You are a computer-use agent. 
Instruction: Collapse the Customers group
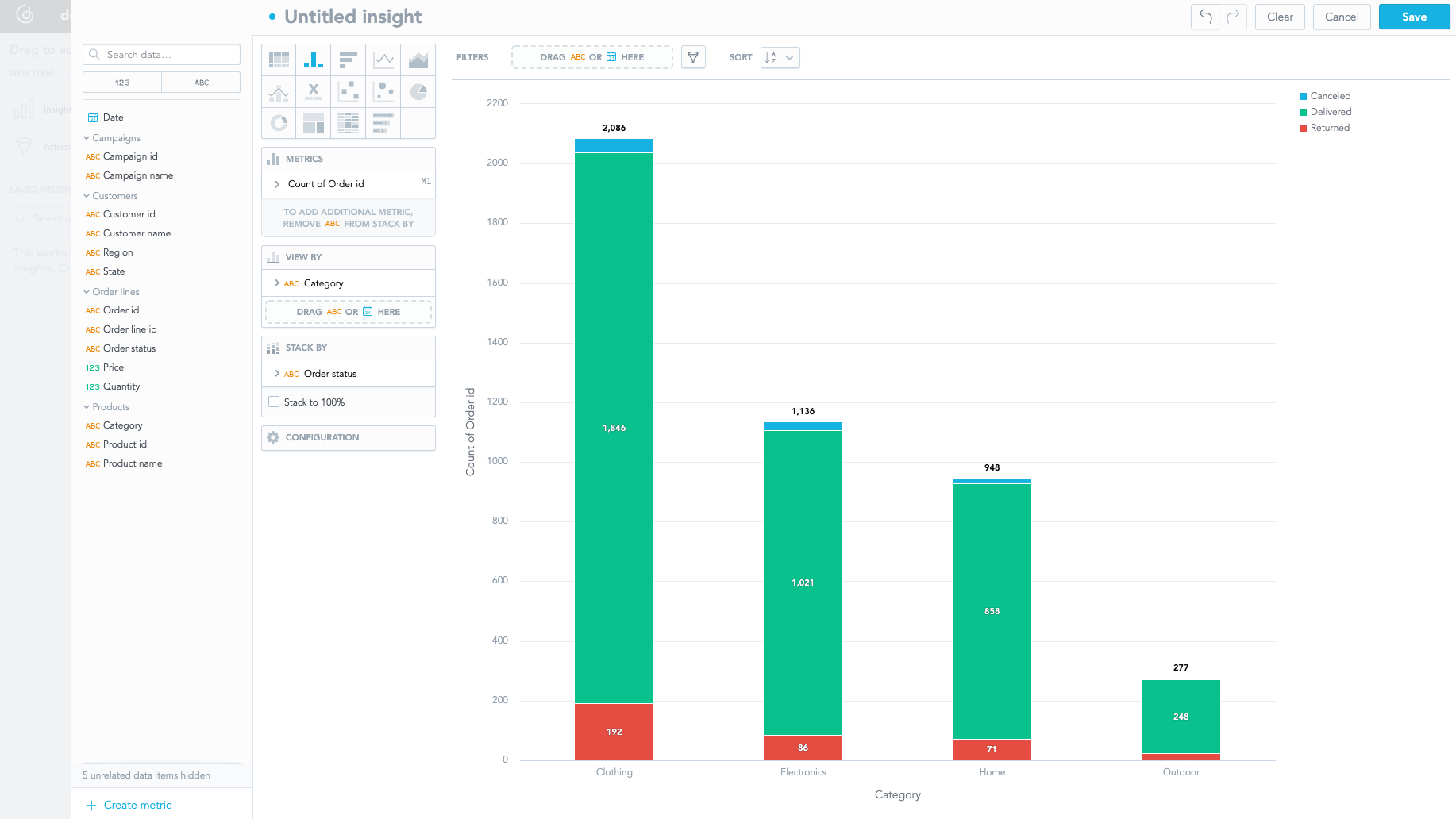click(110, 196)
